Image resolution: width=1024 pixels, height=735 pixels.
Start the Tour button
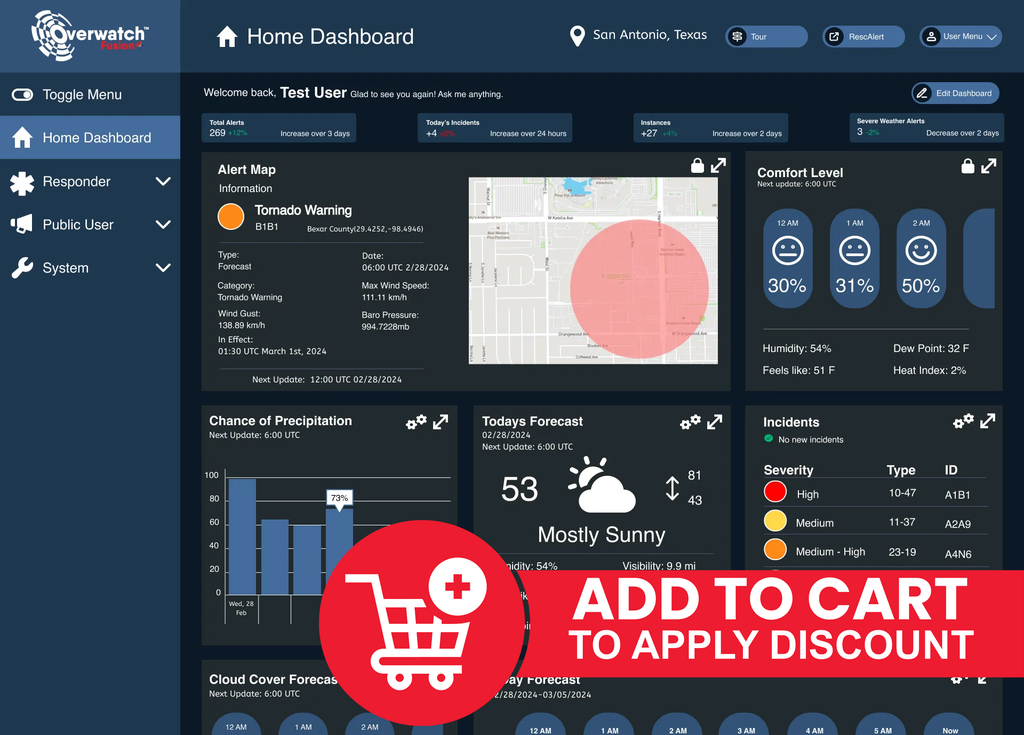pos(766,37)
